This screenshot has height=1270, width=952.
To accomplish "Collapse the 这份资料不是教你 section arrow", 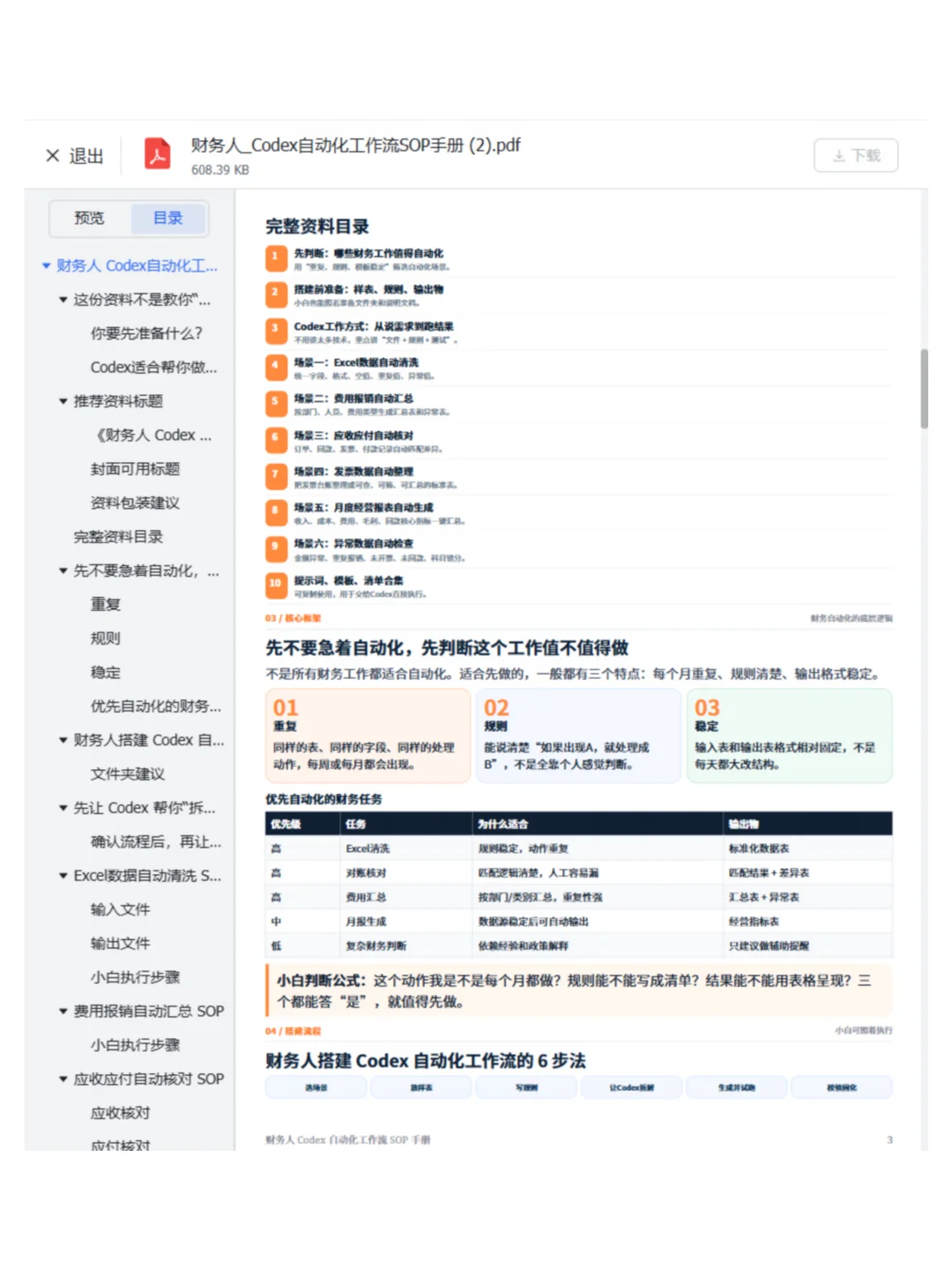I will pyautogui.click(x=63, y=300).
